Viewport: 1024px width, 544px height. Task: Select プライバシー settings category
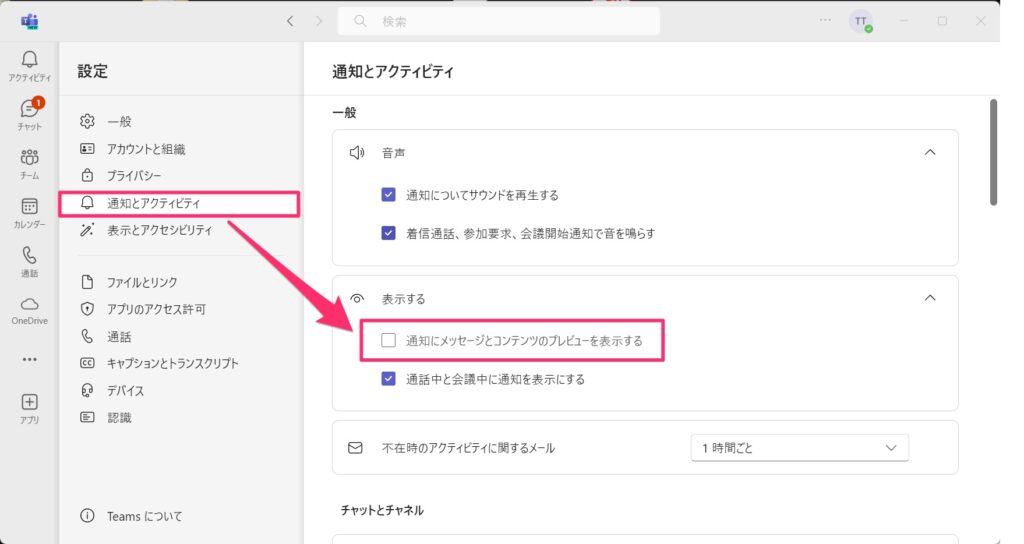134,176
